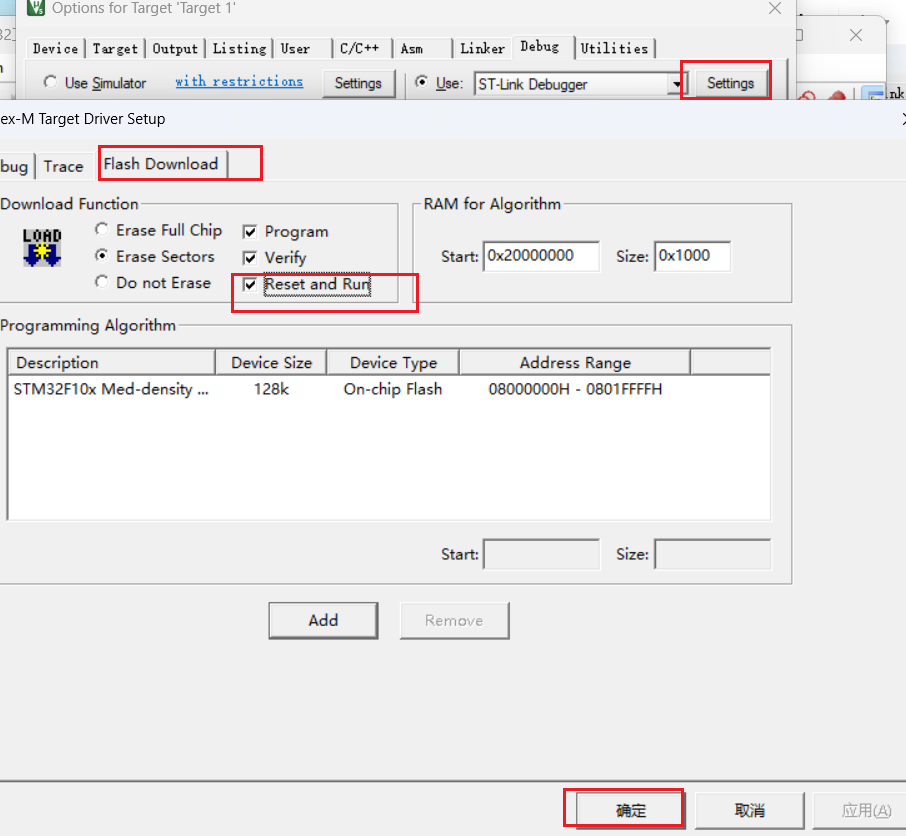Viewport: 906px width, 836px height.
Task: Select the STM32F10x Med-density algorithm row
Action: pyautogui.click(x=389, y=389)
